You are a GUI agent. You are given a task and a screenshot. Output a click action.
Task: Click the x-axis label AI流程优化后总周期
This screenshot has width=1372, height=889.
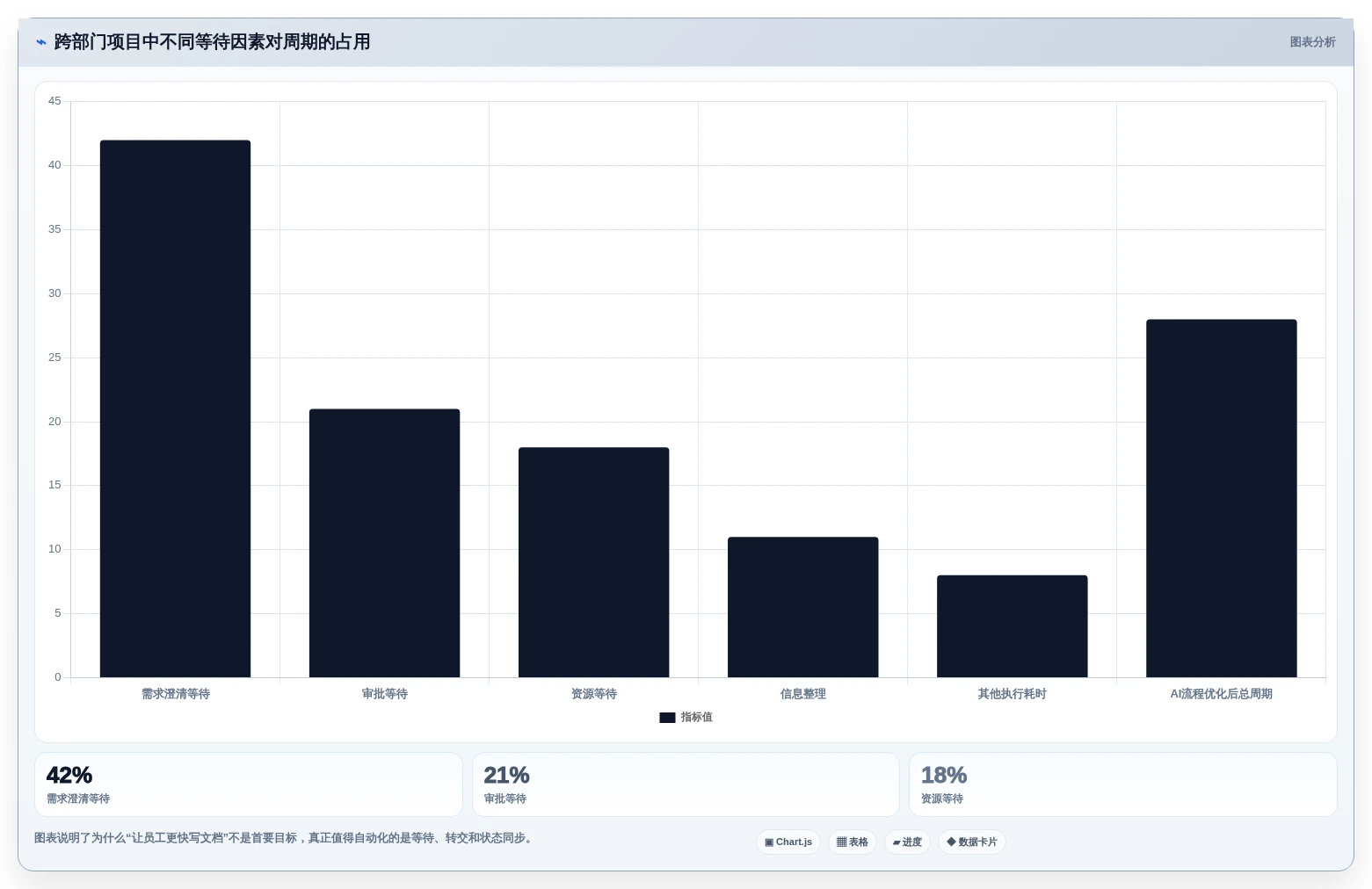tap(1222, 694)
